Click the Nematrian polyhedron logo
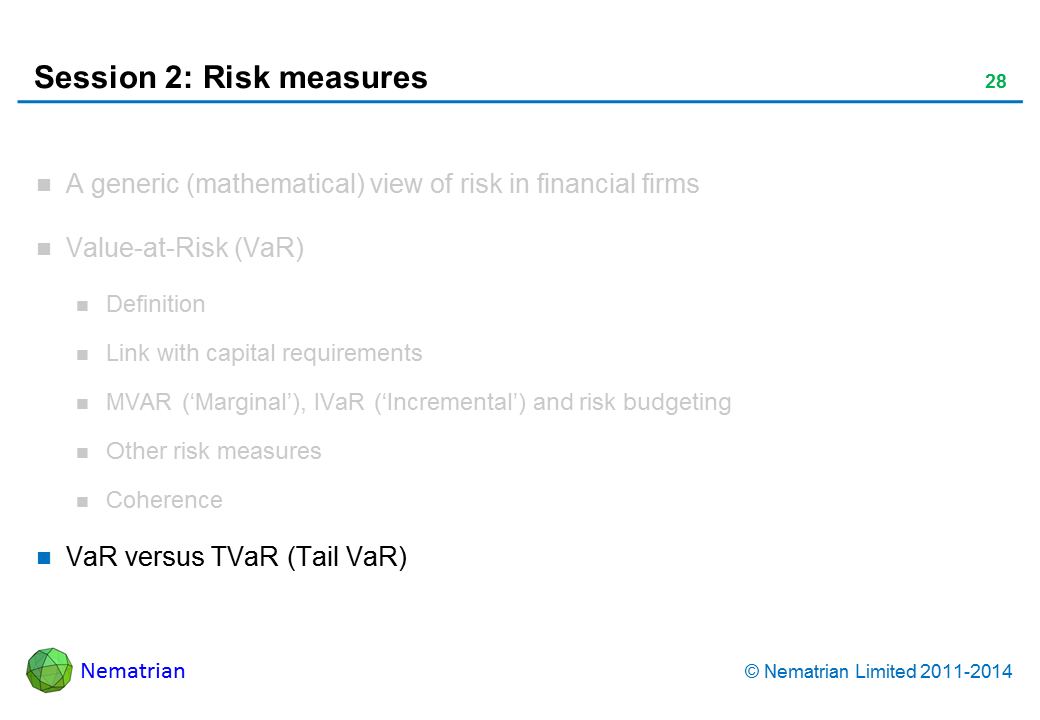1040x720 pixels. [x=49, y=670]
